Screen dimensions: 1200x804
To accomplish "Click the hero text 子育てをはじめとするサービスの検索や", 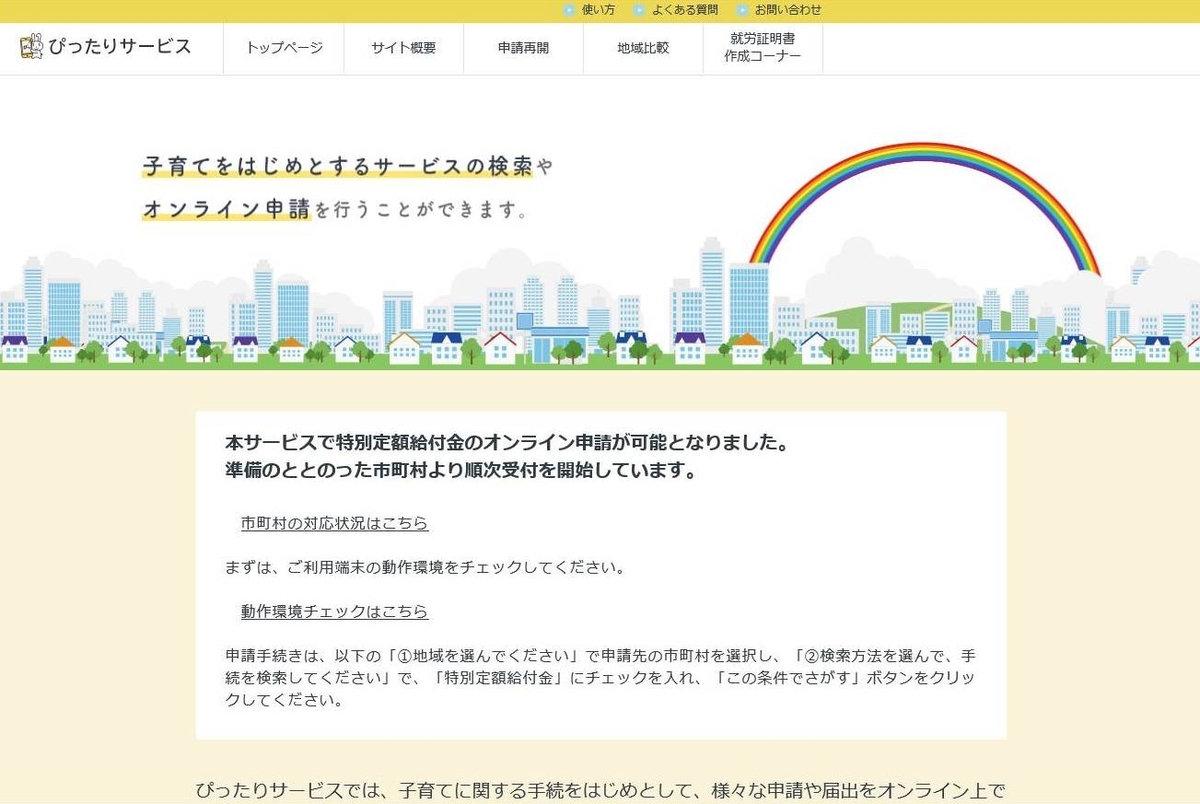I will (348, 167).
